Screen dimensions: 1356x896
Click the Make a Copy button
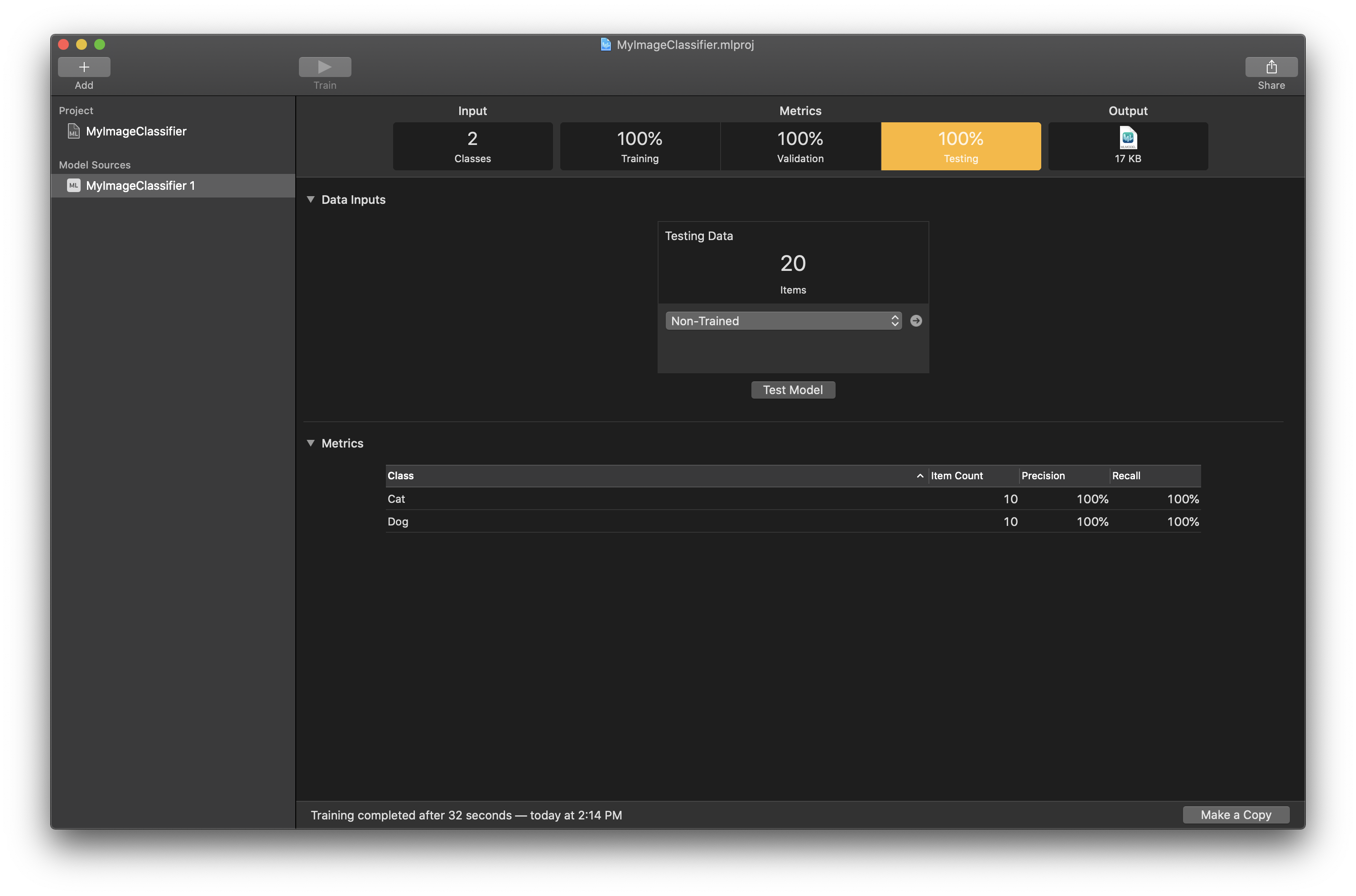pyautogui.click(x=1236, y=815)
